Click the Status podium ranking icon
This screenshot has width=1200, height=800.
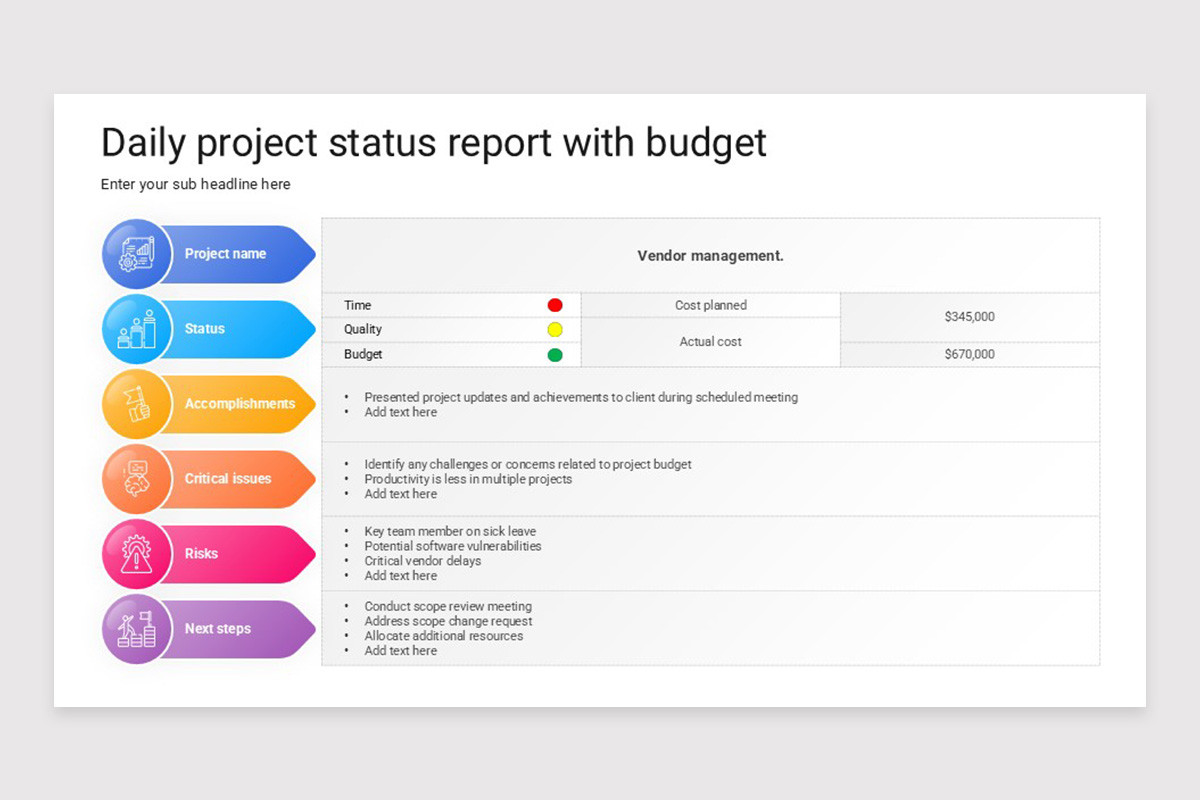coord(136,329)
